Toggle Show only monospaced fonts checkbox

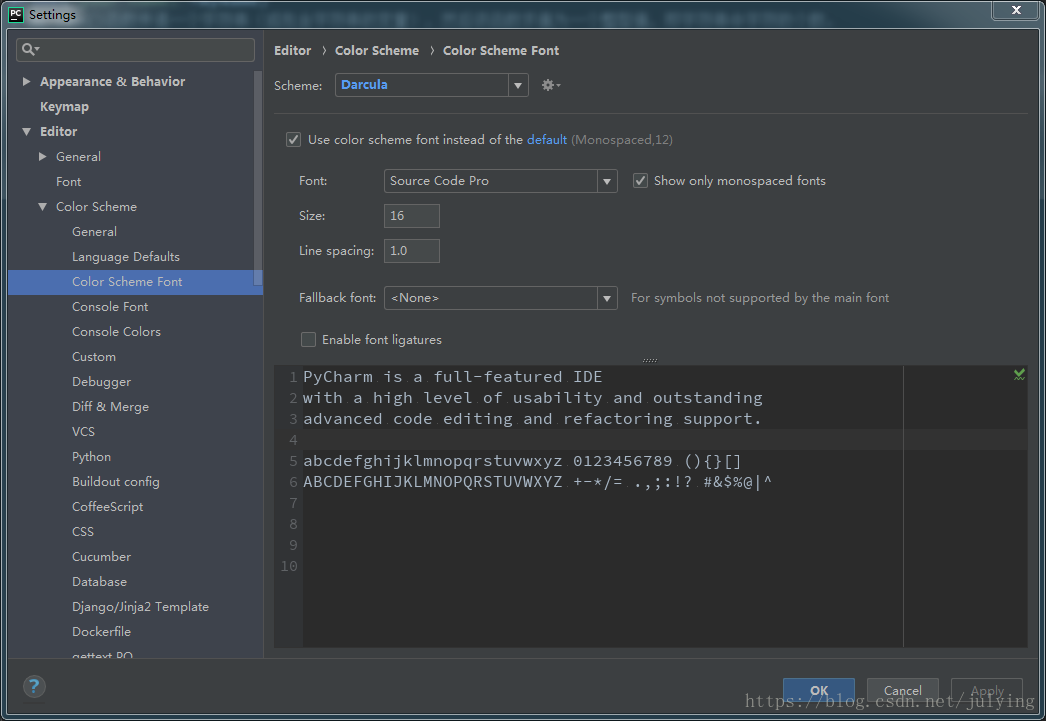pos(640,181)
